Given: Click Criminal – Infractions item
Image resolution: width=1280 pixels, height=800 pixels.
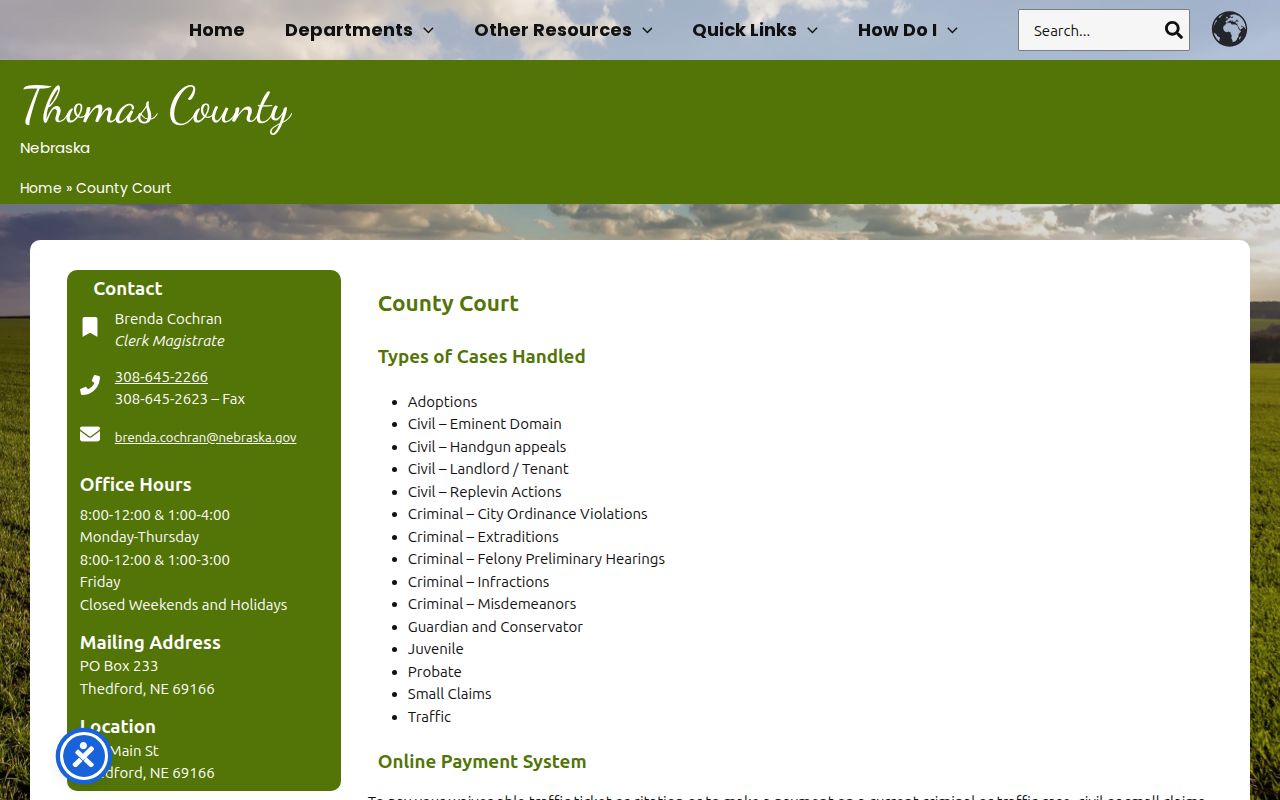Looking at the screenshot, I should pyautogui.click(x=478, y=582).
